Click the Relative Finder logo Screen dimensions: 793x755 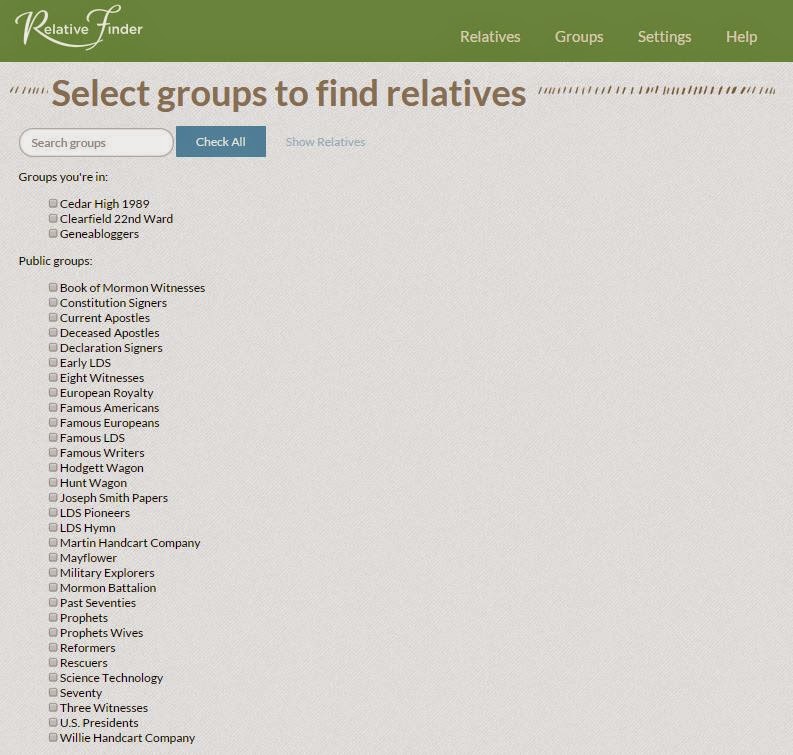tap(79, 28)
